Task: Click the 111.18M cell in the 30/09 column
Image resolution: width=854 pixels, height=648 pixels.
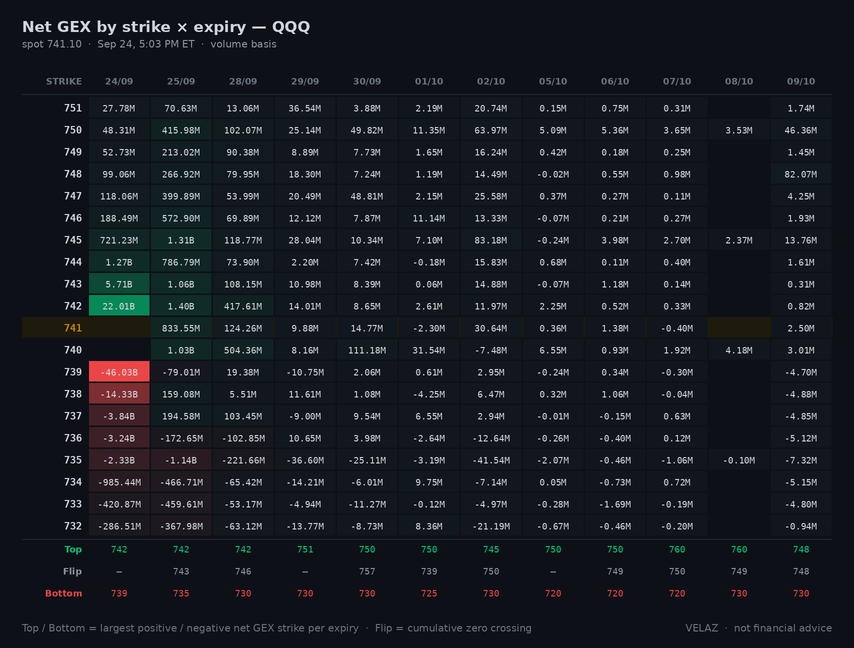Action: tap(367, 350)
